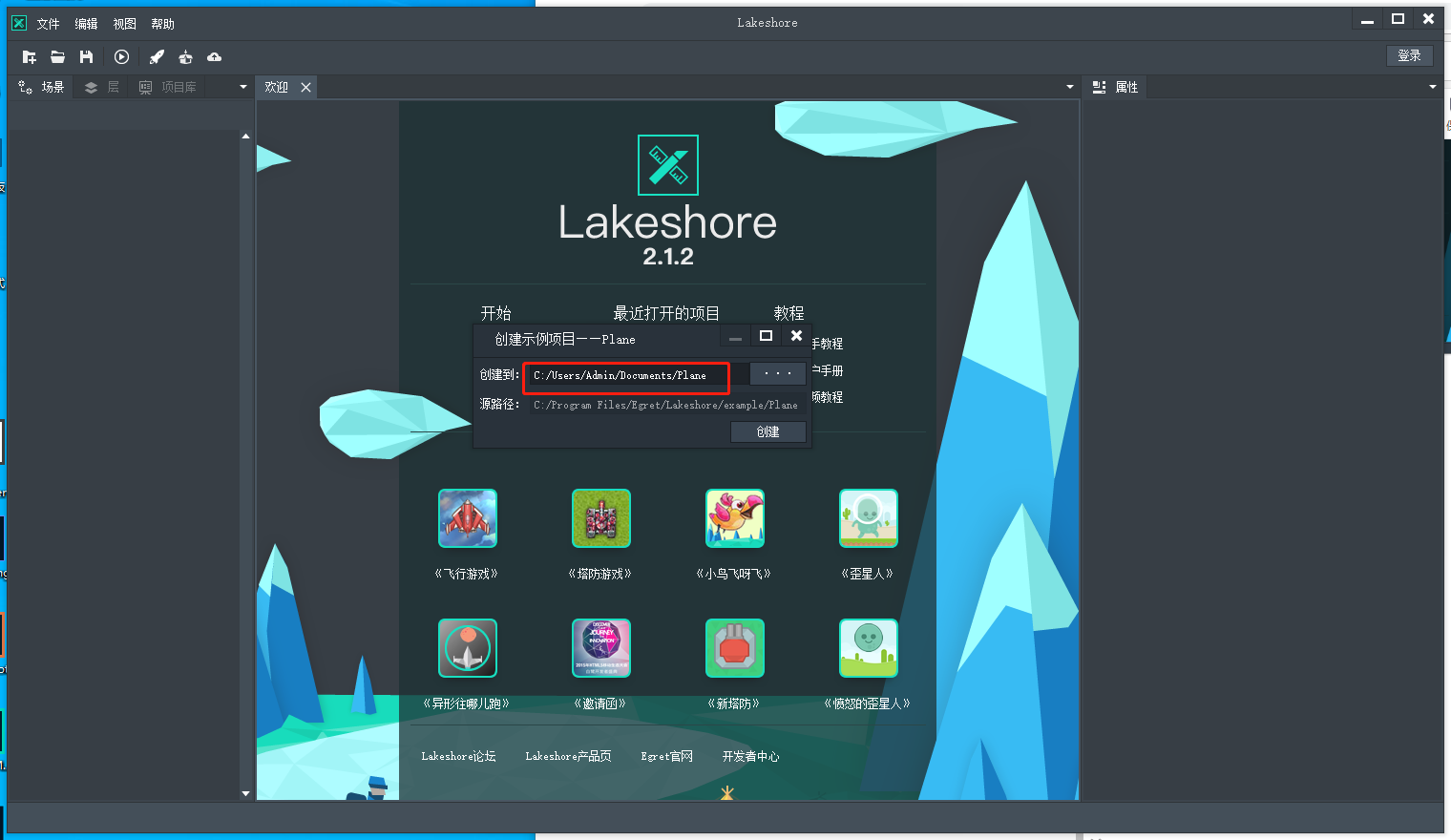Click the save floppy disk icon
The image size is (1451, 840).
[87, 57]
